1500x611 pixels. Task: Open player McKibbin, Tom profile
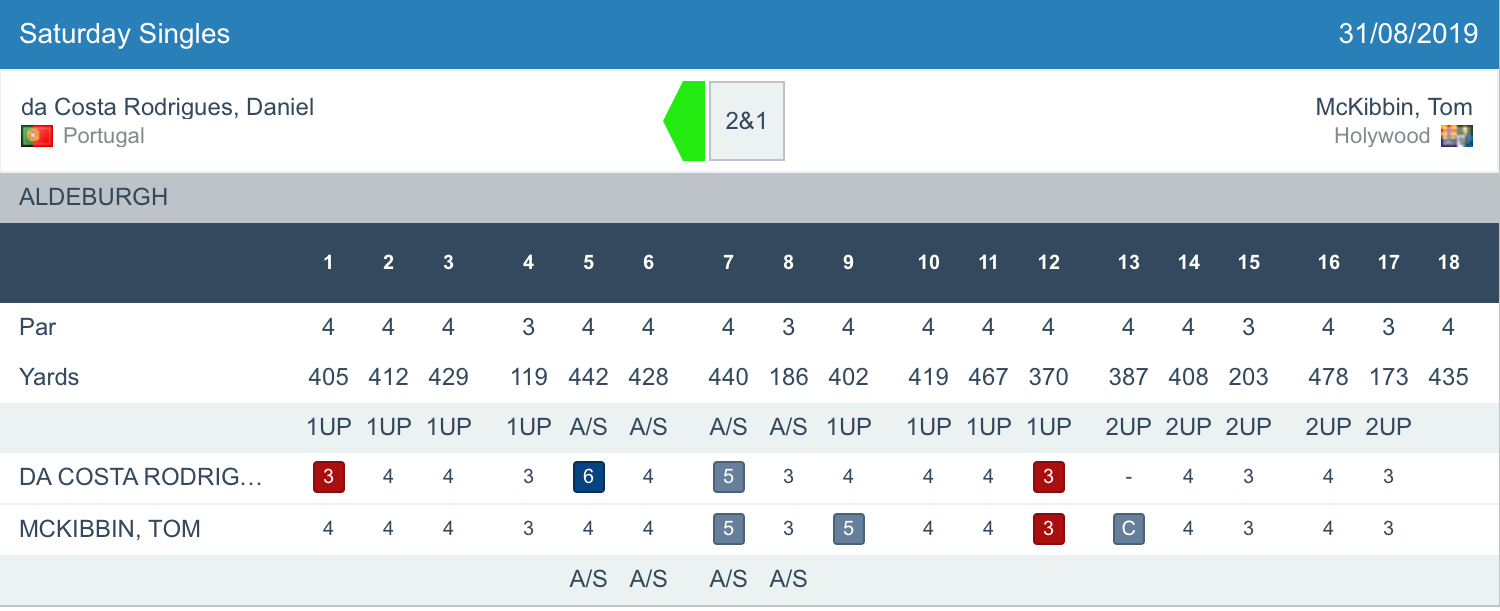pos(1393,107)
